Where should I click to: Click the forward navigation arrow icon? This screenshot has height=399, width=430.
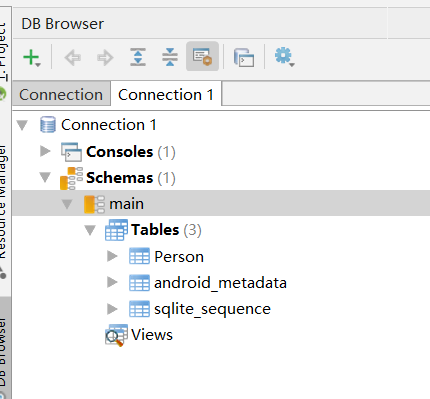pyautogui.click(x=105, y=57)
